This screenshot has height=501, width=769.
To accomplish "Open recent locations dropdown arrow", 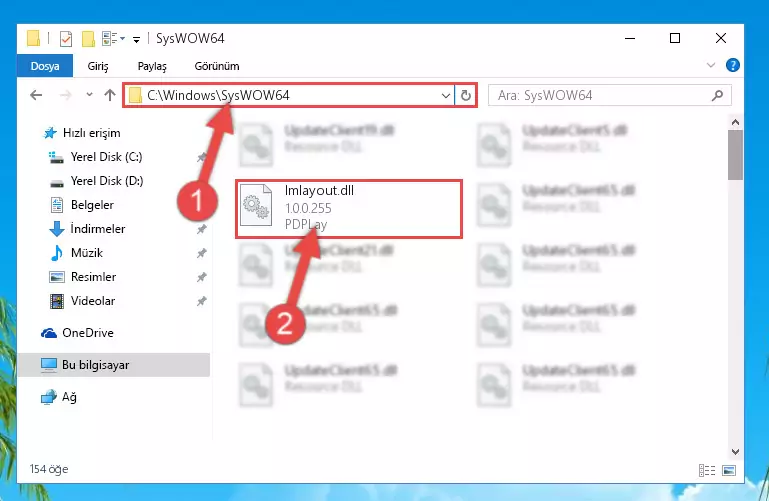I will [x=89, y=95].
